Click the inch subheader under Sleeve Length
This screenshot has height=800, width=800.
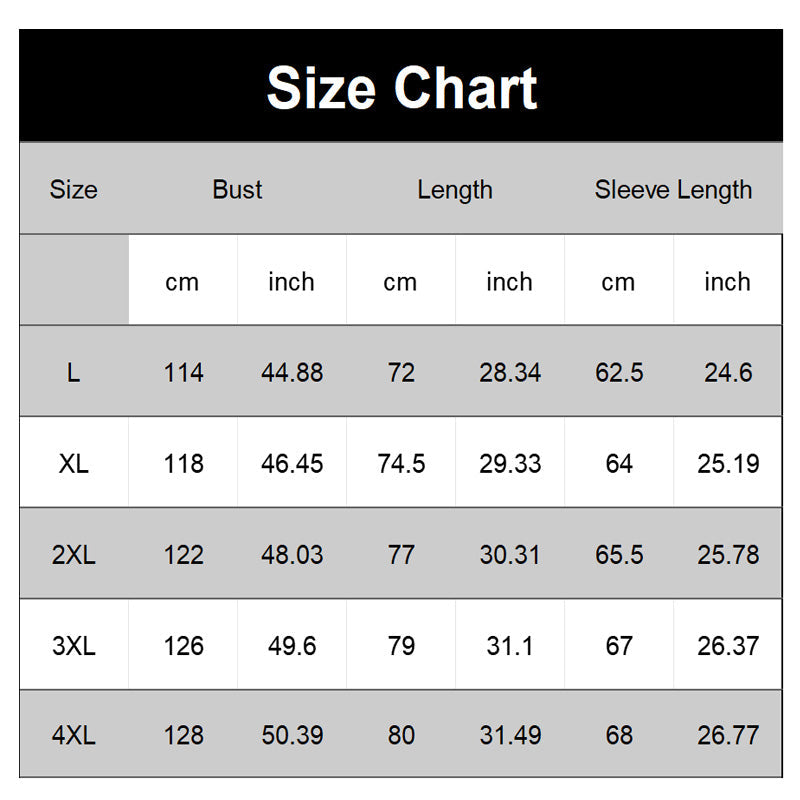coord(727,282)
